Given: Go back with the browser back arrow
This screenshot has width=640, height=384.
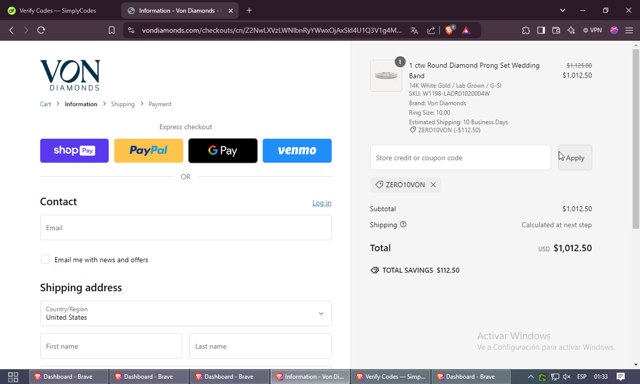Looking at the screenshot, I should pyautogui.click(x=11, y=30).
